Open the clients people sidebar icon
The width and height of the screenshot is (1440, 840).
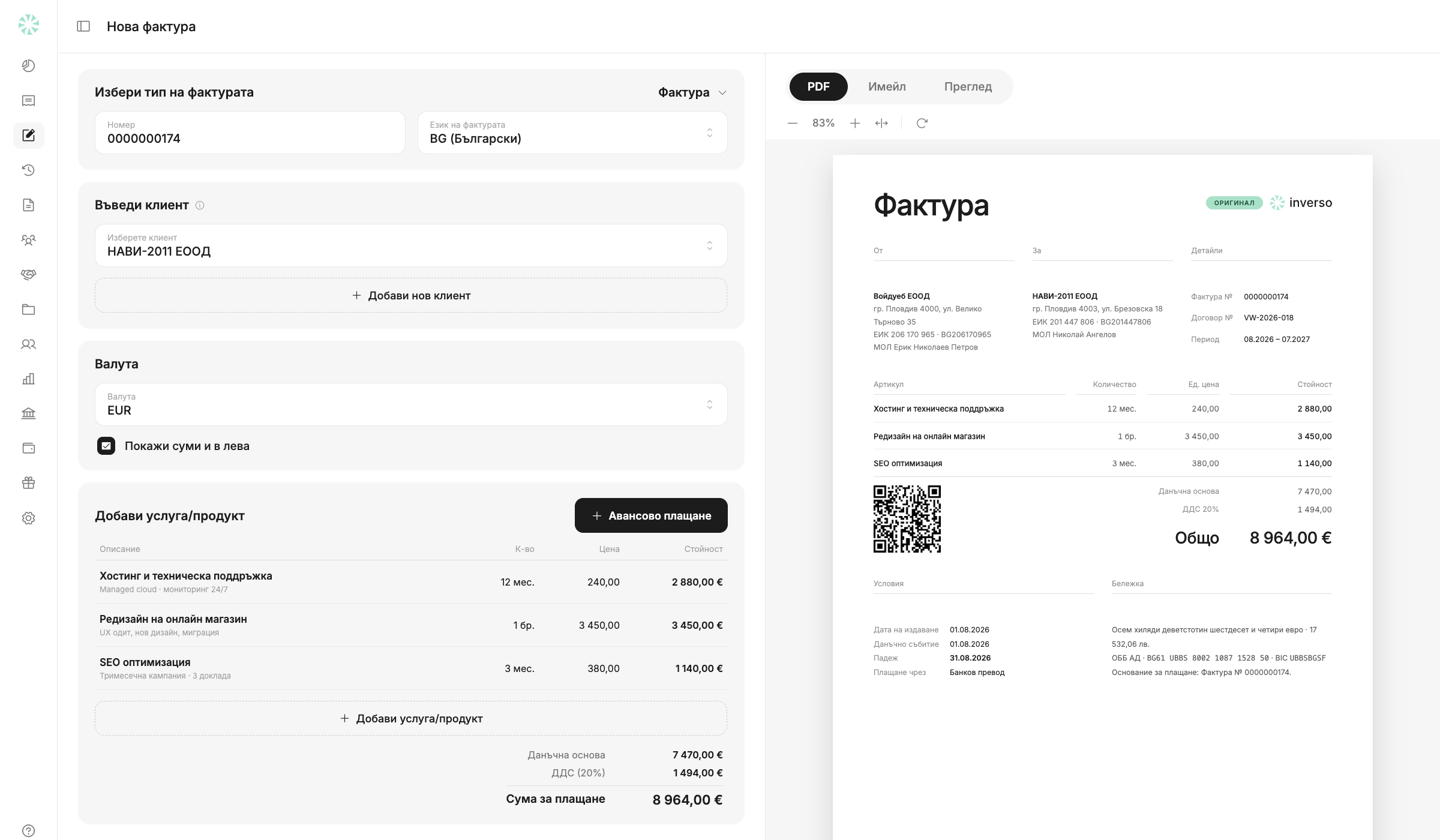[28, 344]
